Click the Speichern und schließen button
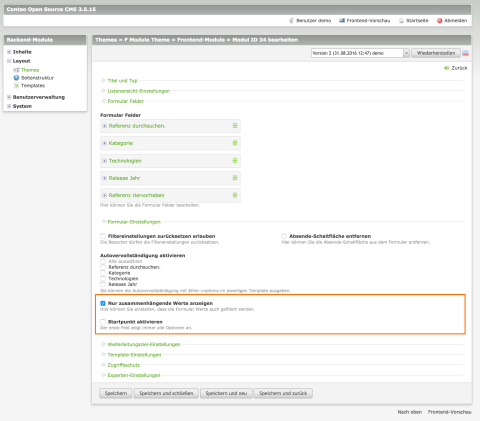 tap(166, 393)
